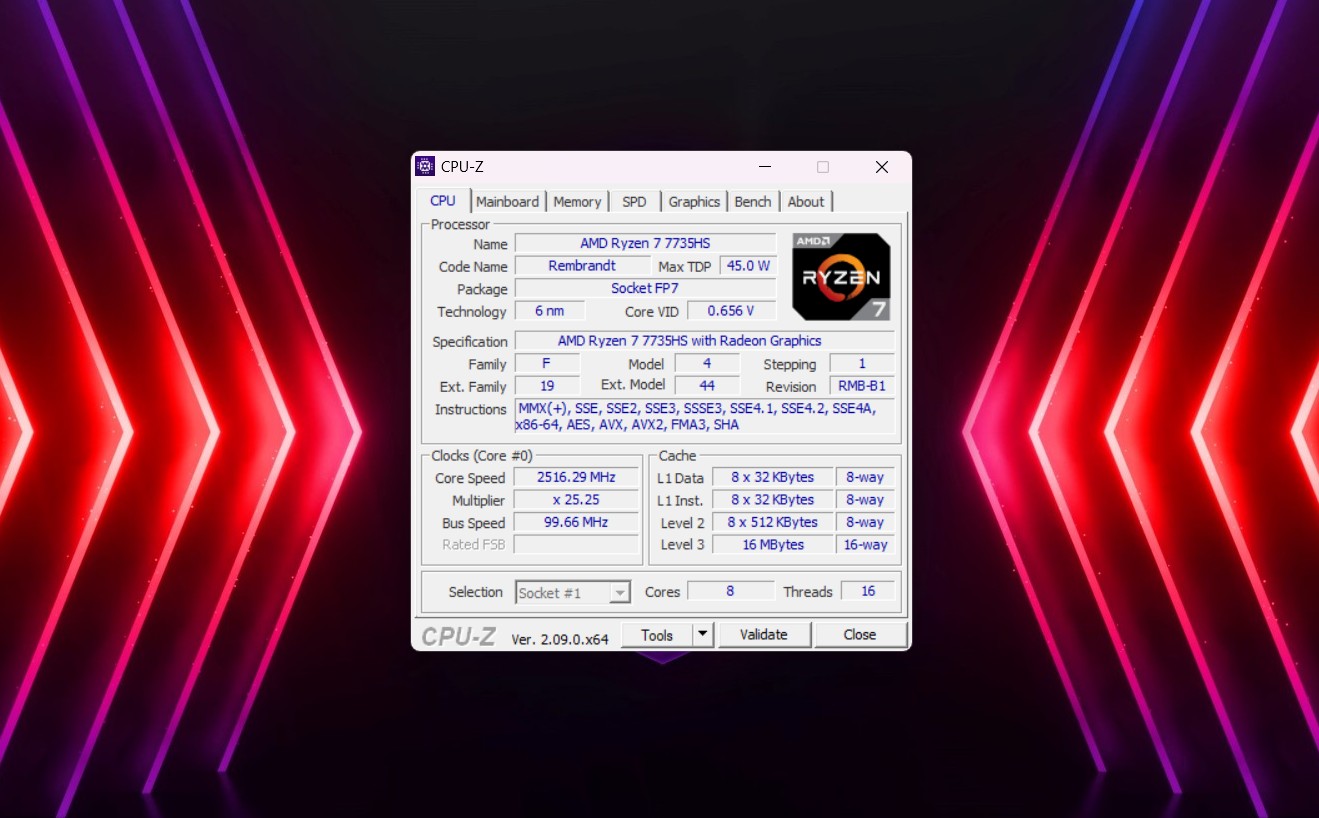Screen dimensions: 1319x818
Task: Click the Core Speed value 2516.29 MHz
Action: [x=576, y=478]
